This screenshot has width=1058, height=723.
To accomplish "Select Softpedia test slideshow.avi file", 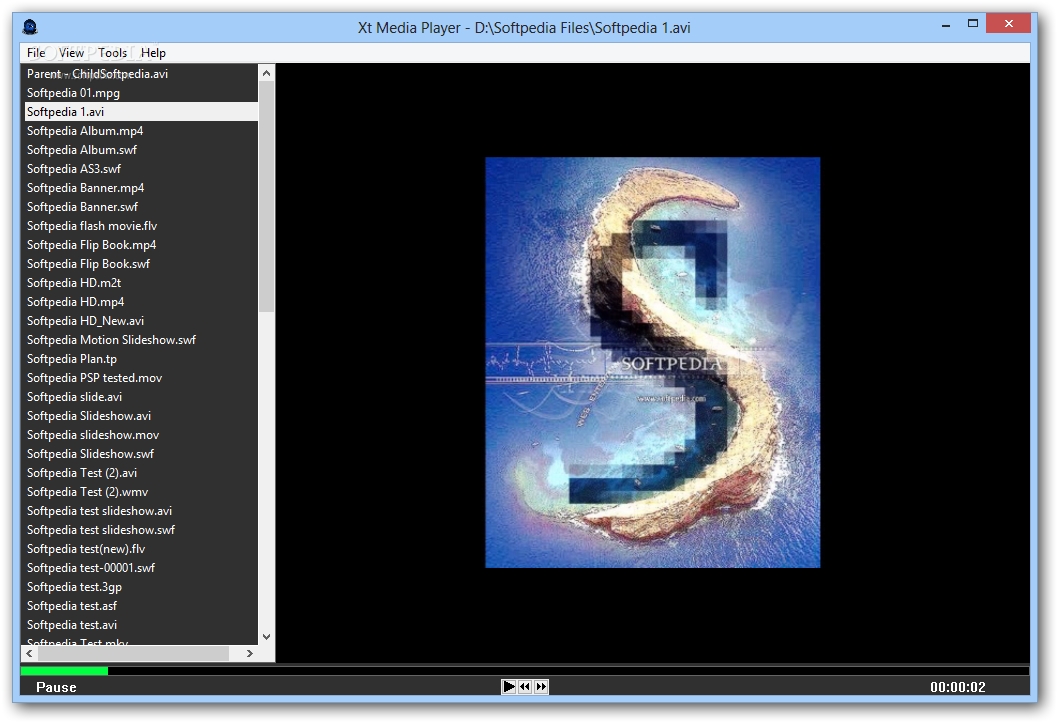I will [141, 511].
